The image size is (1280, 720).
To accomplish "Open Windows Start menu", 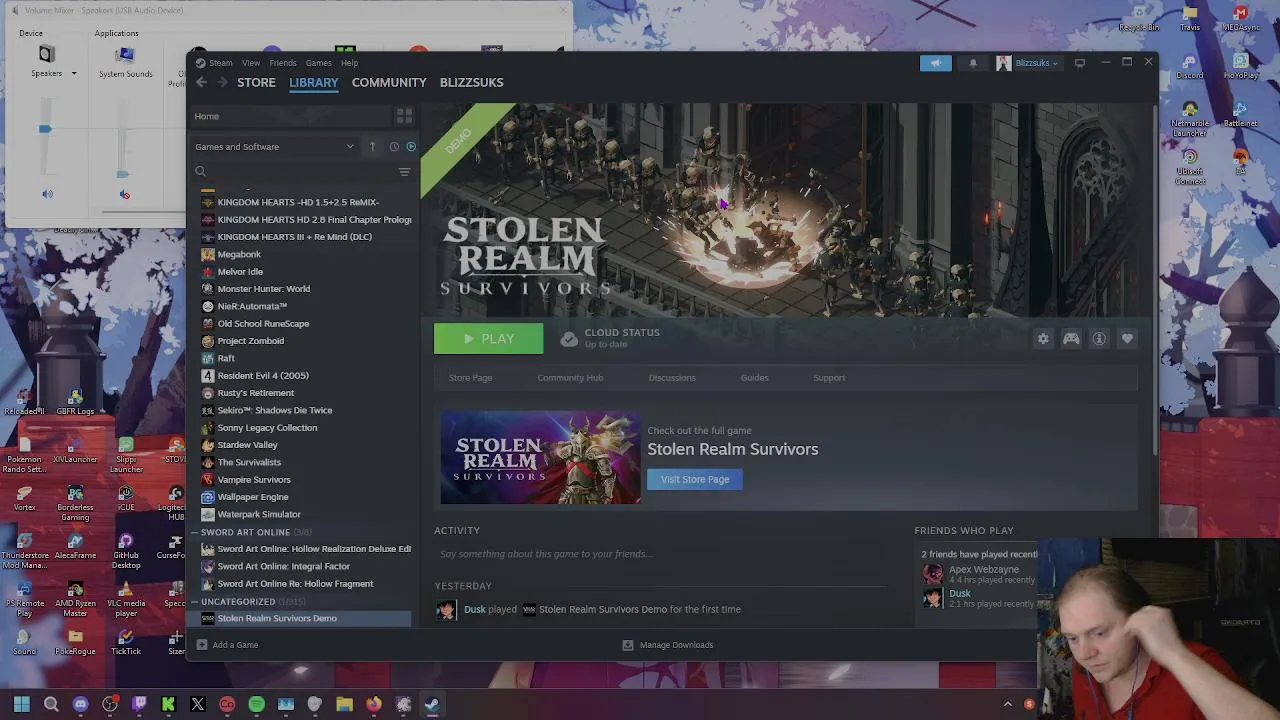I will point(21,705).
